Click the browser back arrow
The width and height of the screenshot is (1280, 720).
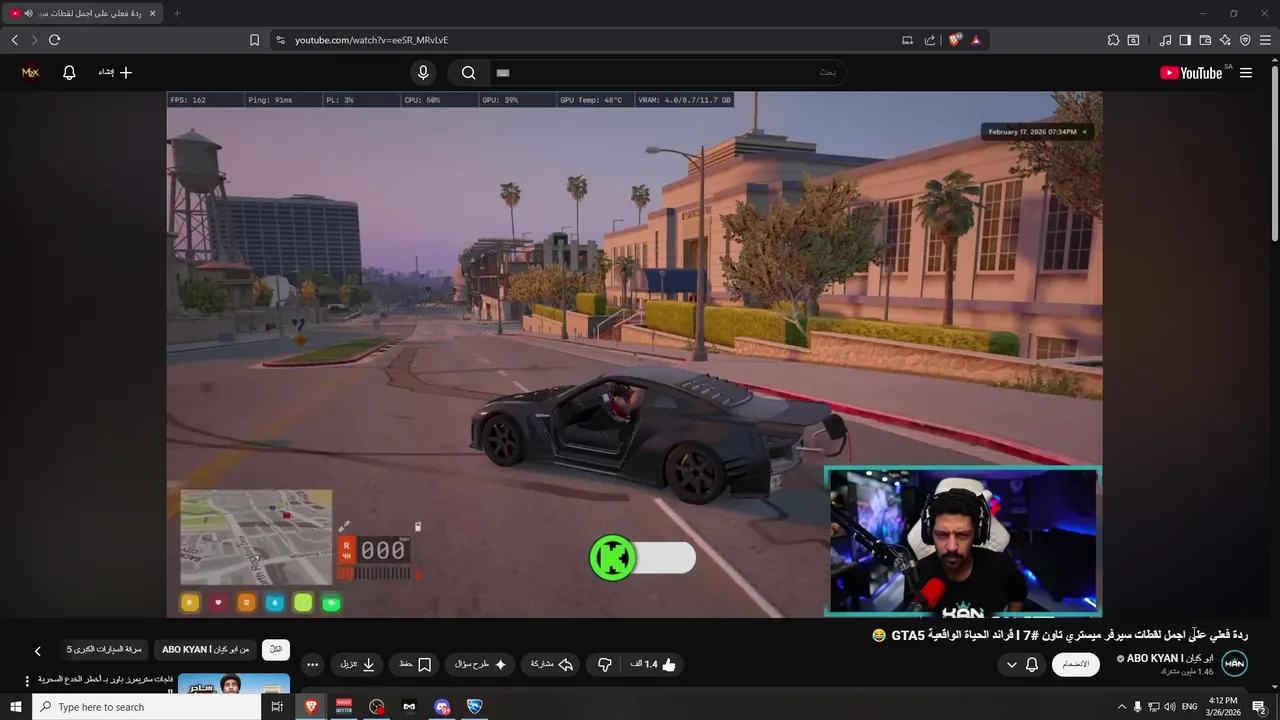click(14, 40)
